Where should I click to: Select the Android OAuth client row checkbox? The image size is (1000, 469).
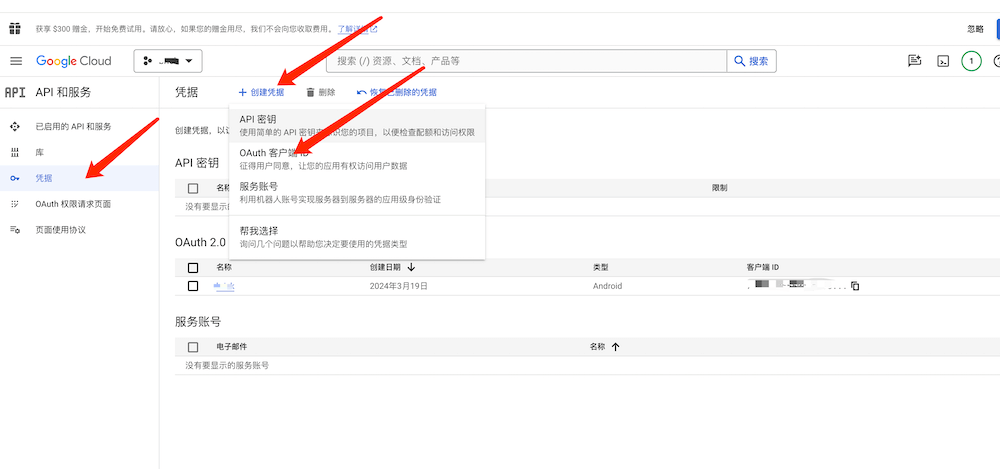tap(193, 286)
